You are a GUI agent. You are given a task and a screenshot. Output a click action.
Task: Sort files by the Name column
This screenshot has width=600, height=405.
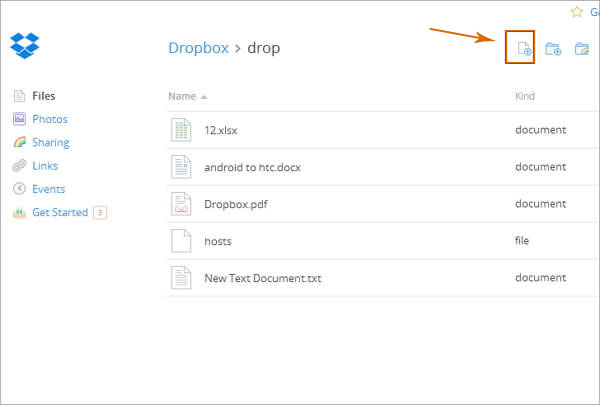(x=182, y=96)
